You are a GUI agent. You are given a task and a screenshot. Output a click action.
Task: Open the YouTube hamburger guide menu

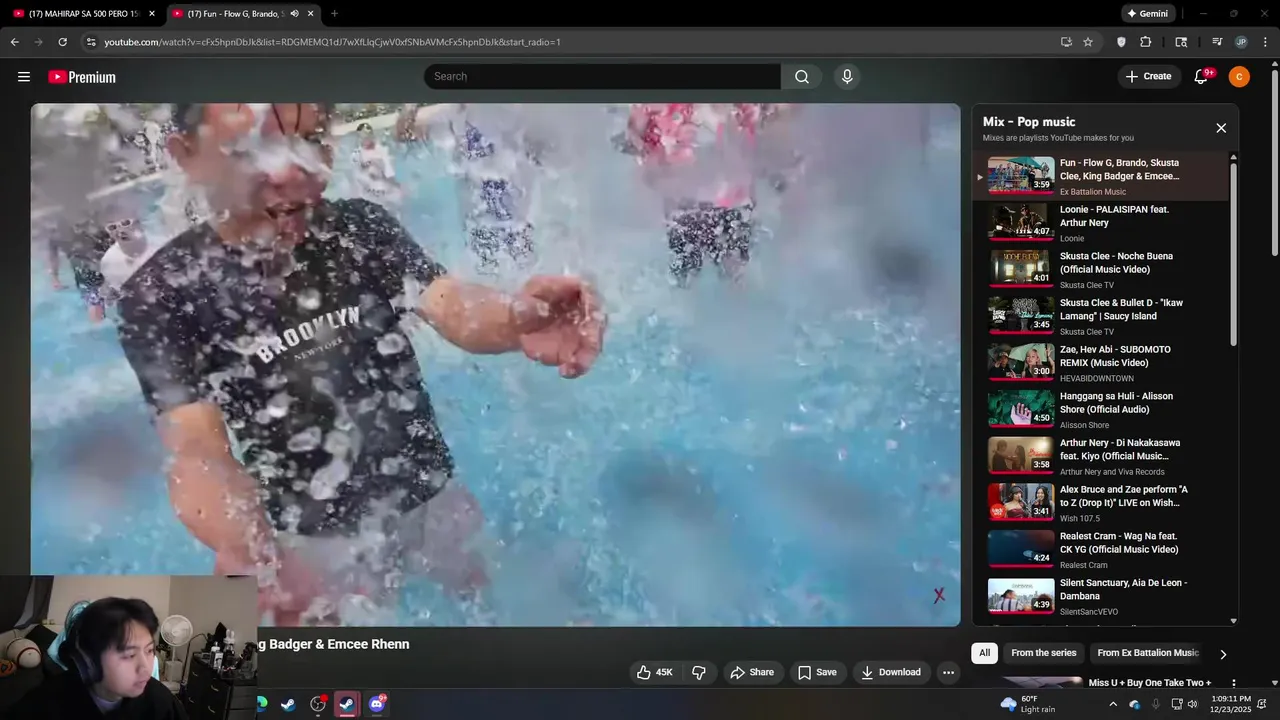(x=24, y=77)
